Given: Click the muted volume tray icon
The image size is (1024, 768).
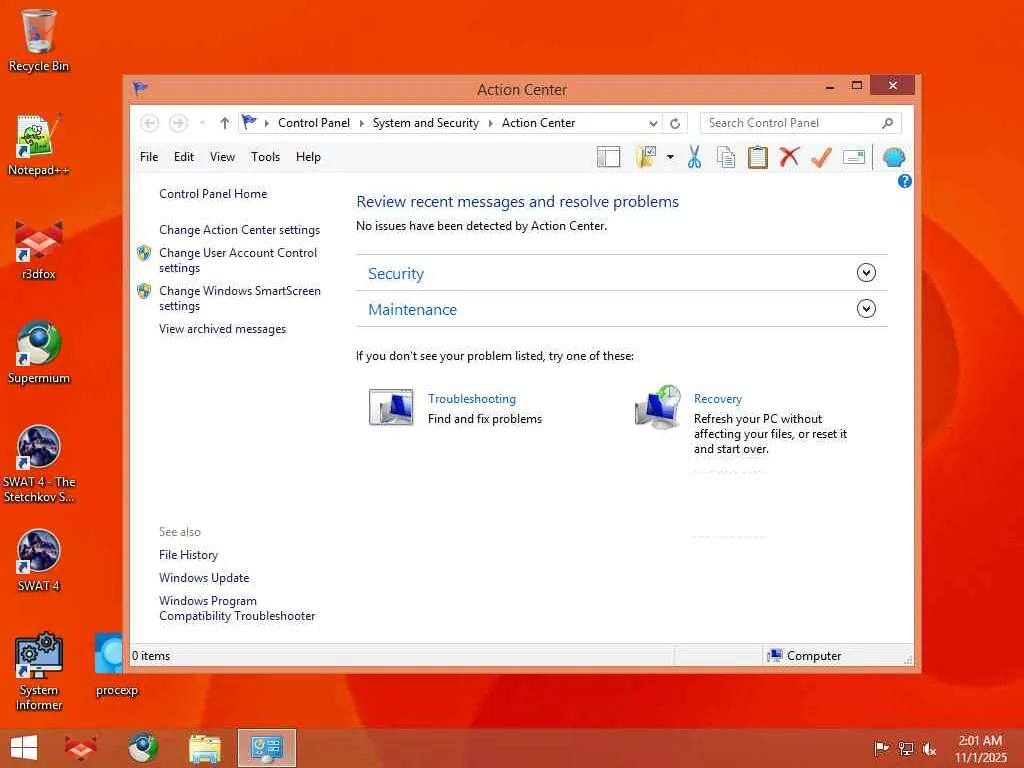Looking at the screenshot, I should (929, 748).
